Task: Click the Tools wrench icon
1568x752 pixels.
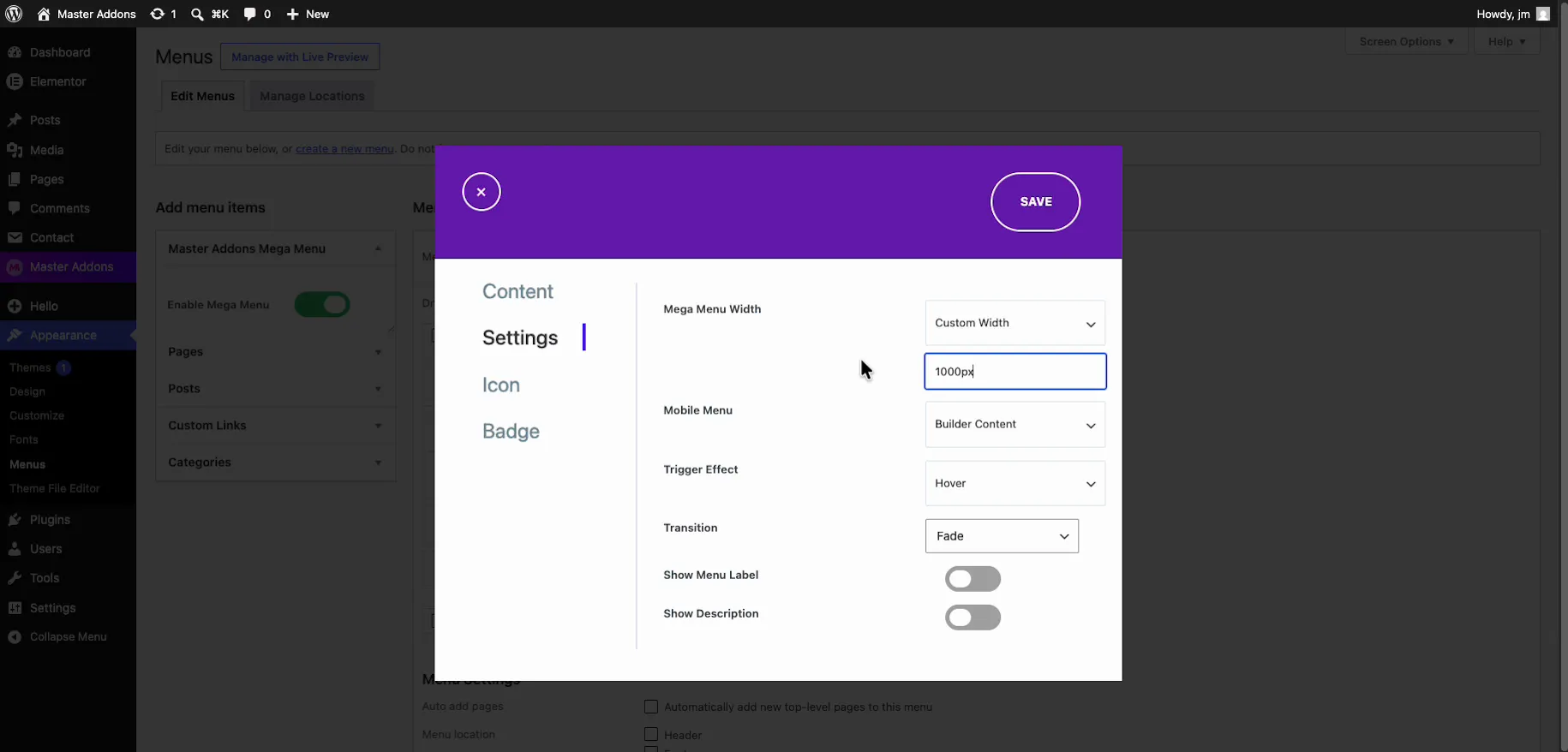Action: [15, 578]
